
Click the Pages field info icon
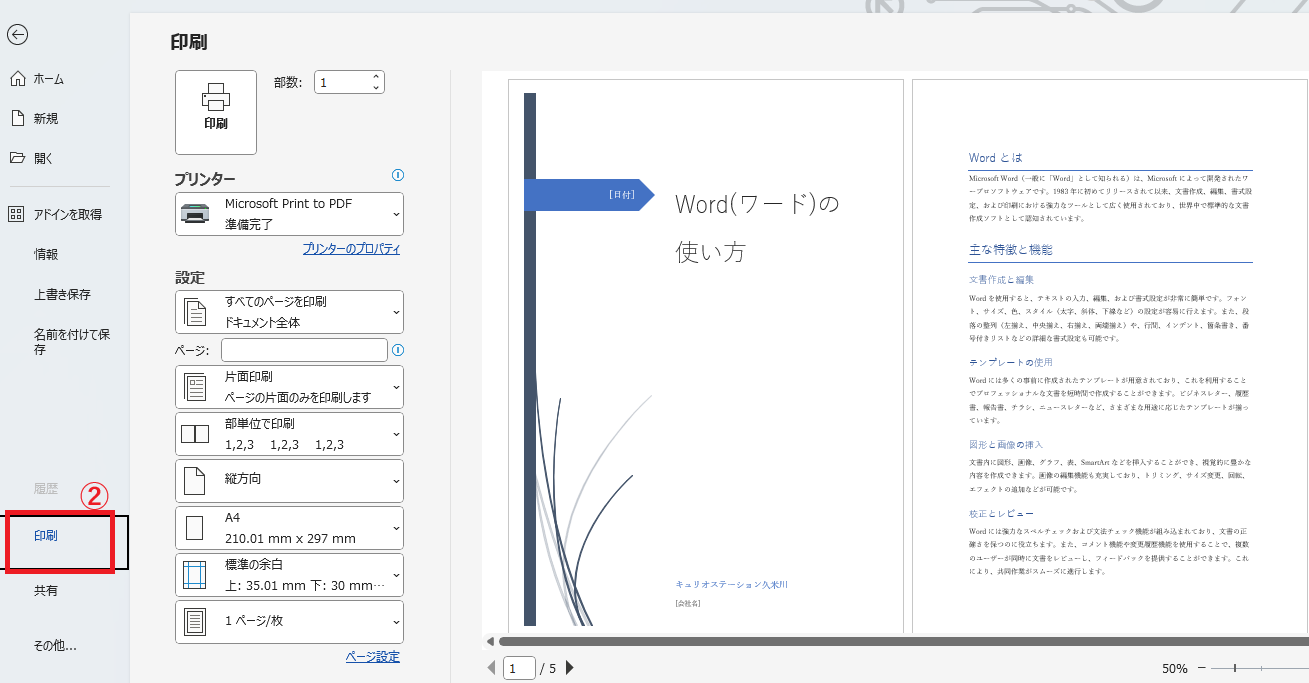click(398, 350)
